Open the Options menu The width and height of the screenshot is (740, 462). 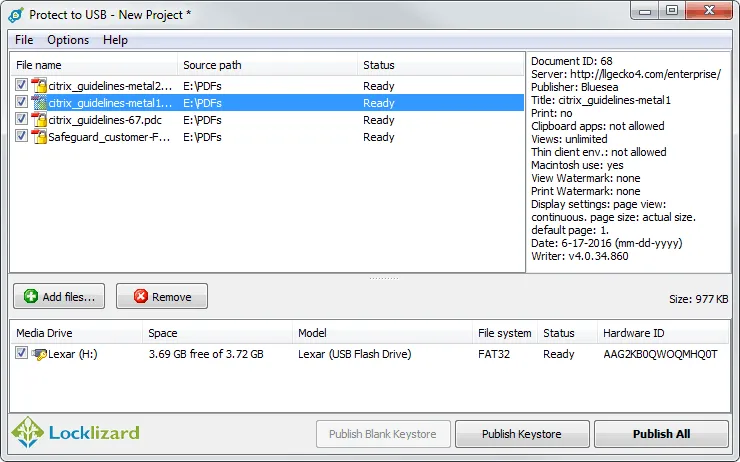click(68, 40)
